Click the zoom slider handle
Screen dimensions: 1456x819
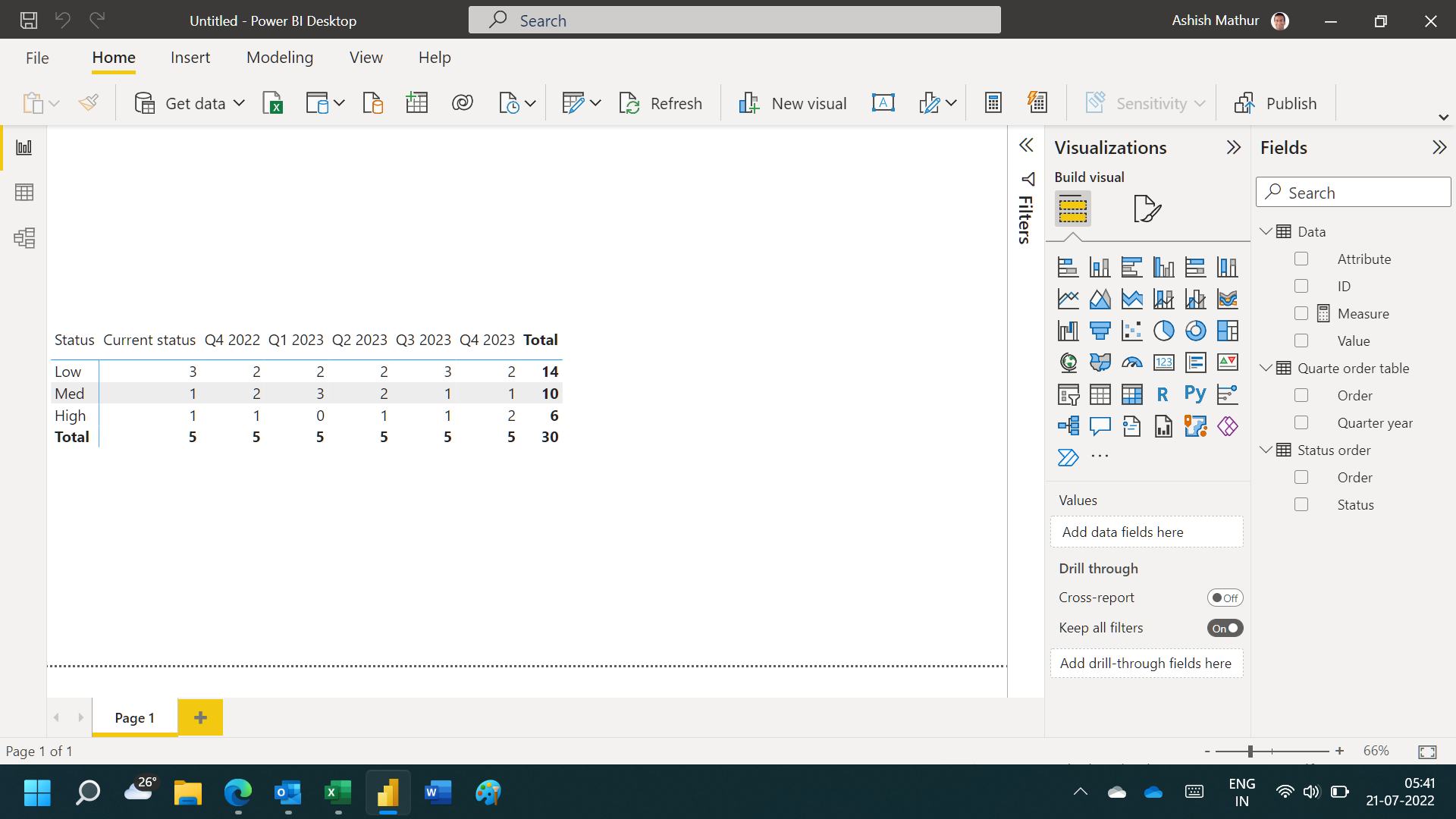1250,751
